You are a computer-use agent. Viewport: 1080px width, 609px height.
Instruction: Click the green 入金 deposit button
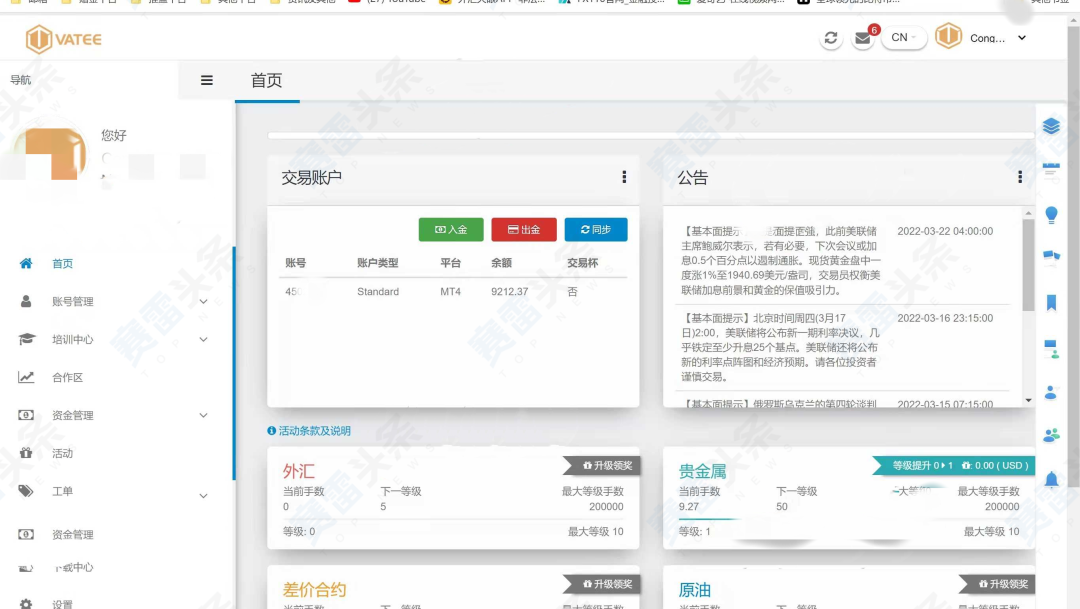coord(450,229)
